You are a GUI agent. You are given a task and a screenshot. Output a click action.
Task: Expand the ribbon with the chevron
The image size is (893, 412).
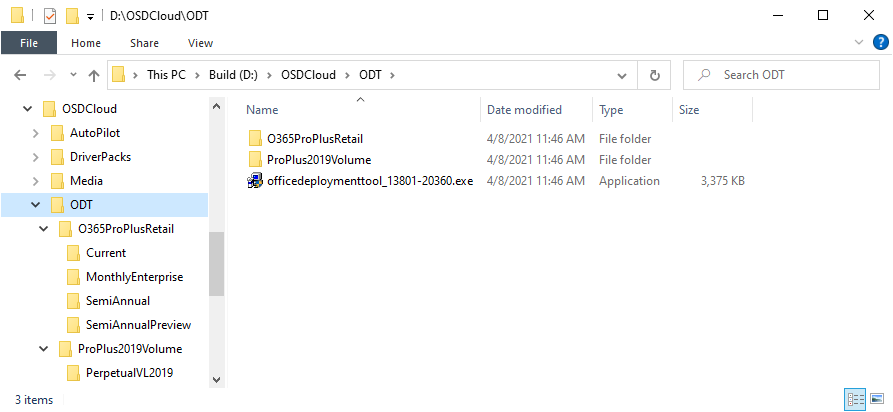pos(859,42)
